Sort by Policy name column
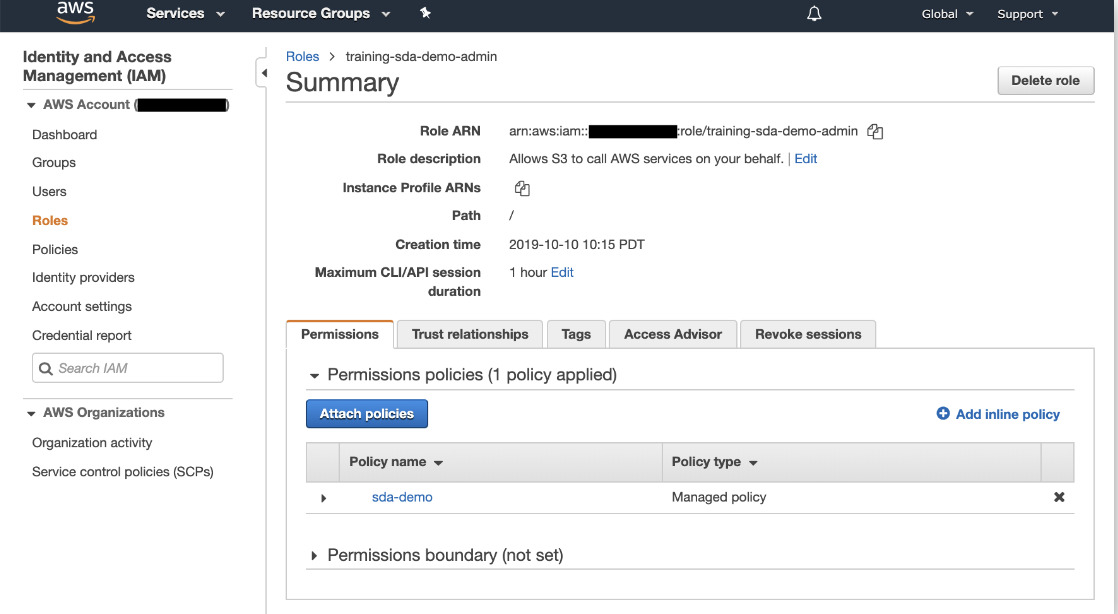Screen dimensions: 1118x614 point(396,462)
